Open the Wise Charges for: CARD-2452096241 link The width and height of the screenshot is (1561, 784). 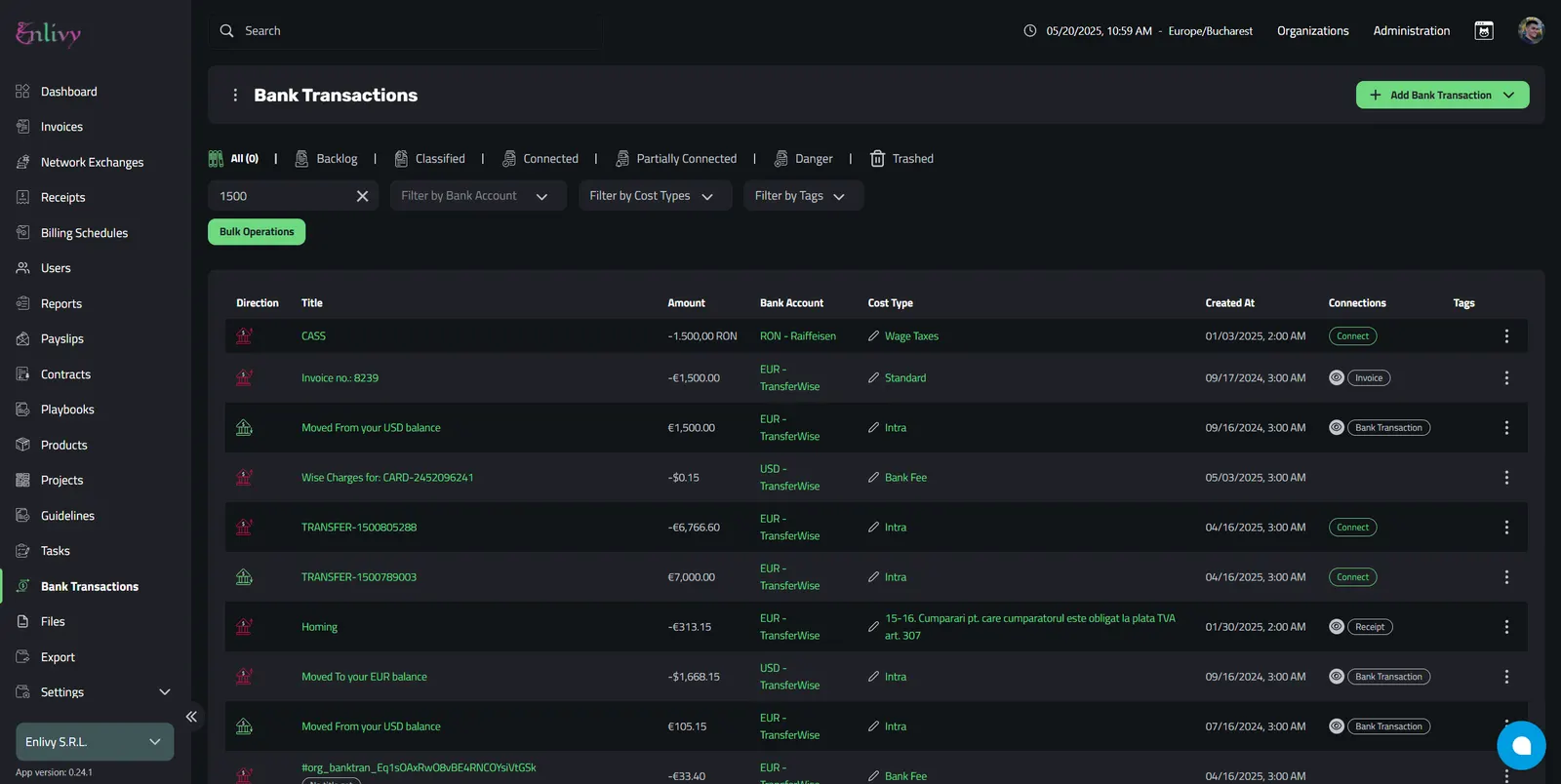pos(387,478)
